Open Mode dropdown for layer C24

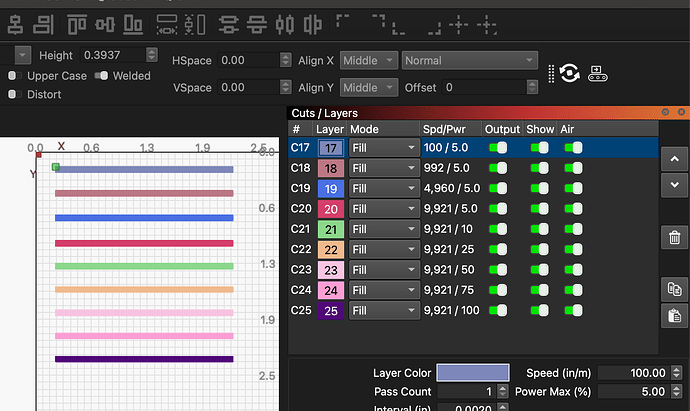pos(384,290)
